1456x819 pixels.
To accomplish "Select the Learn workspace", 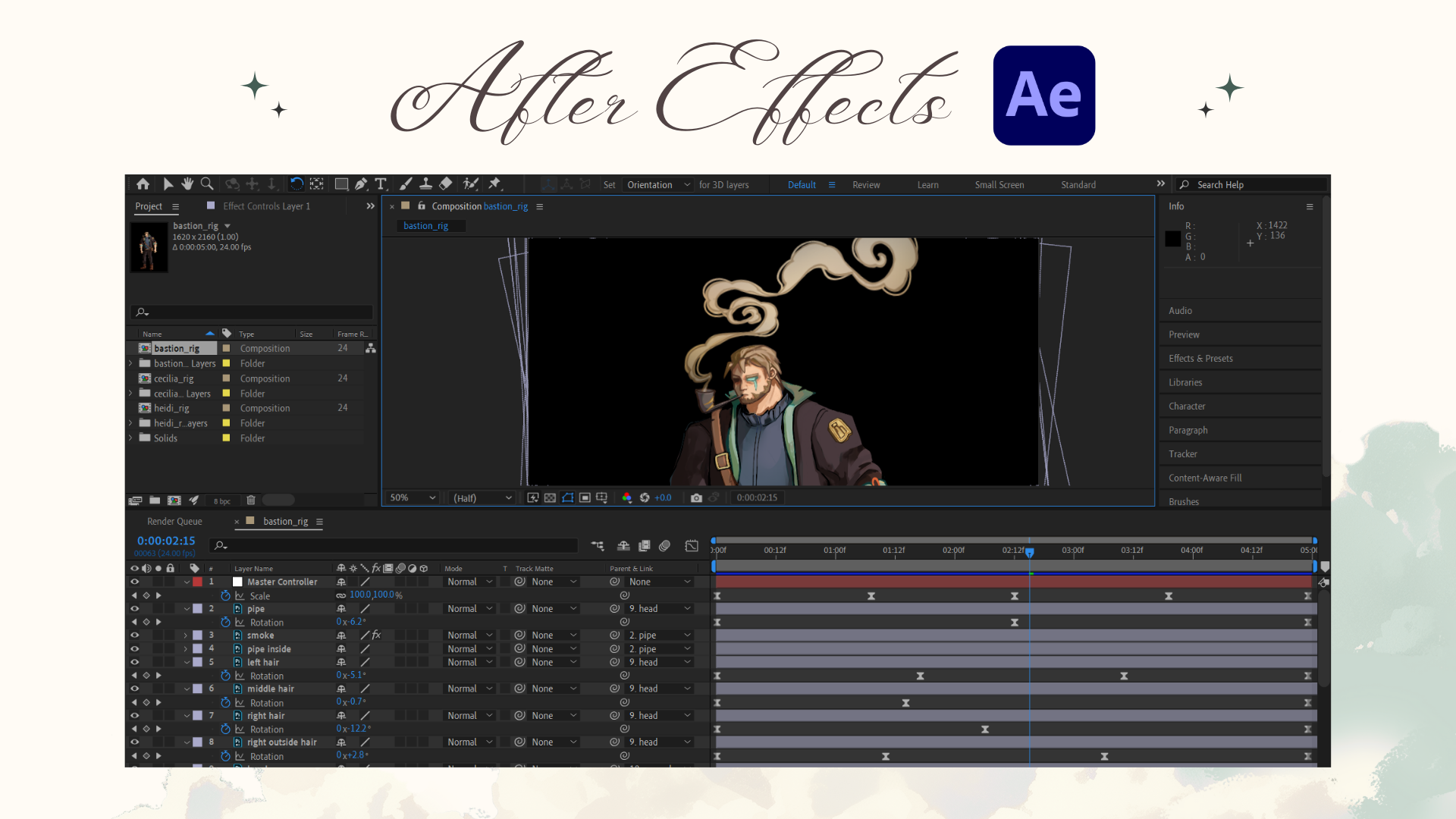I will tap(927, 185).
